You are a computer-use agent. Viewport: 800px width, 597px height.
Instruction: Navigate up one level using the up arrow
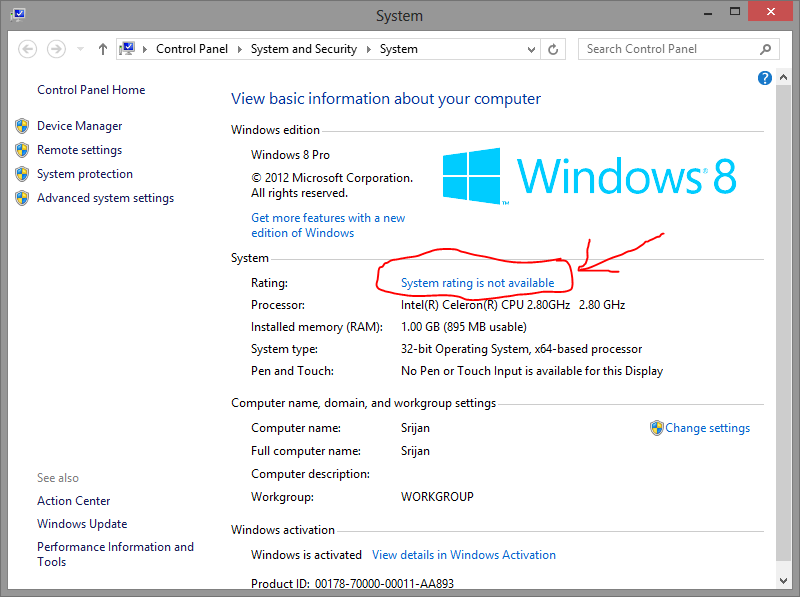point(103,48)
